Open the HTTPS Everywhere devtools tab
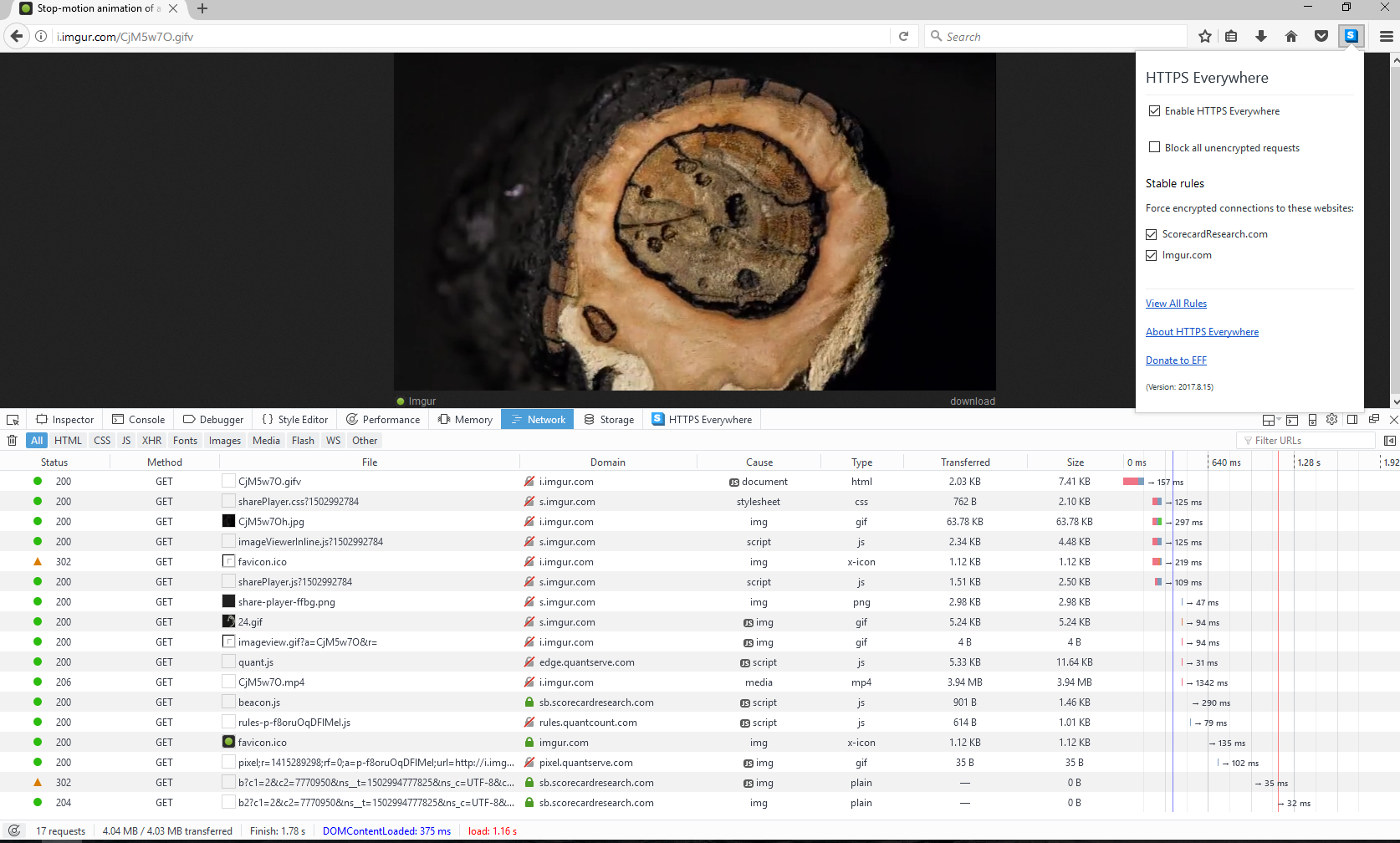Screen dimensions: 1400x843 coord(702,420)
